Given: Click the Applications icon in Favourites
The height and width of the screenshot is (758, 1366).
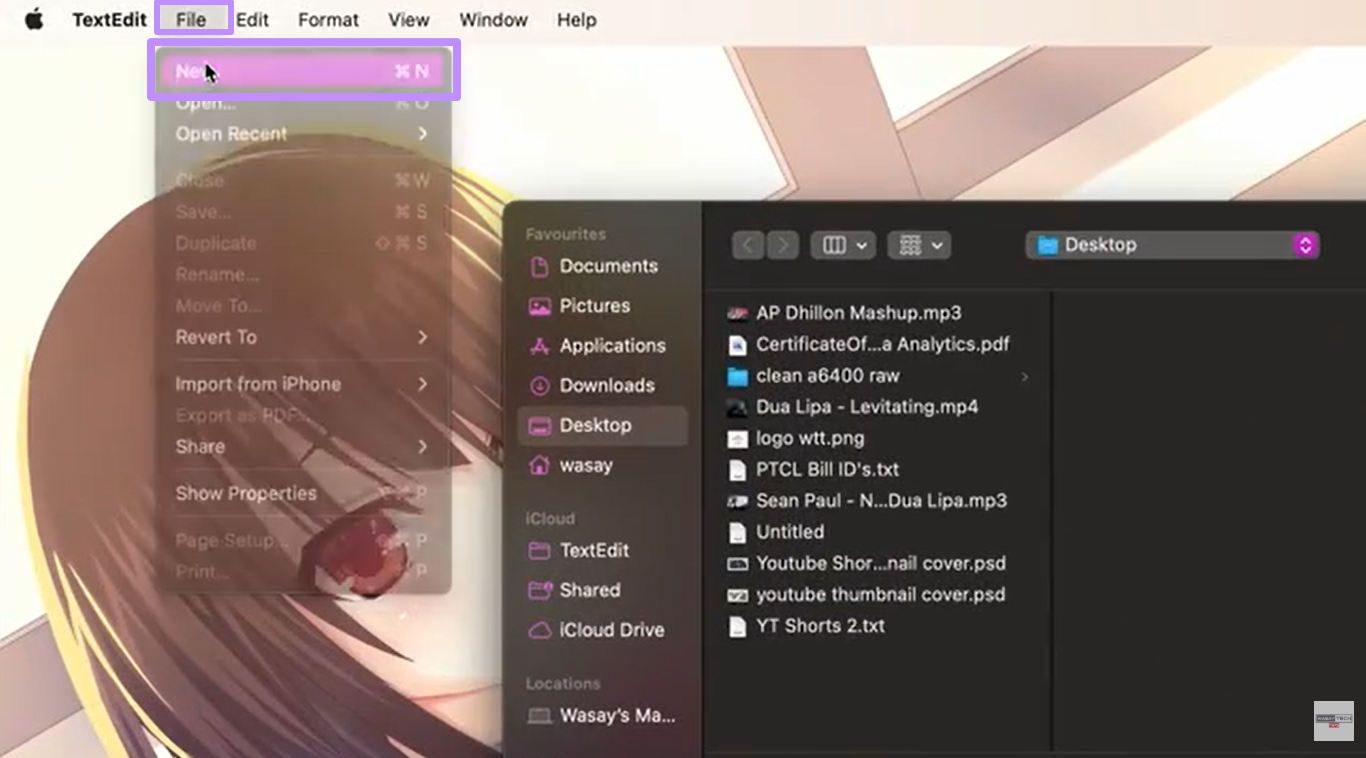Looking at the screenshot, I should (540, 346).
